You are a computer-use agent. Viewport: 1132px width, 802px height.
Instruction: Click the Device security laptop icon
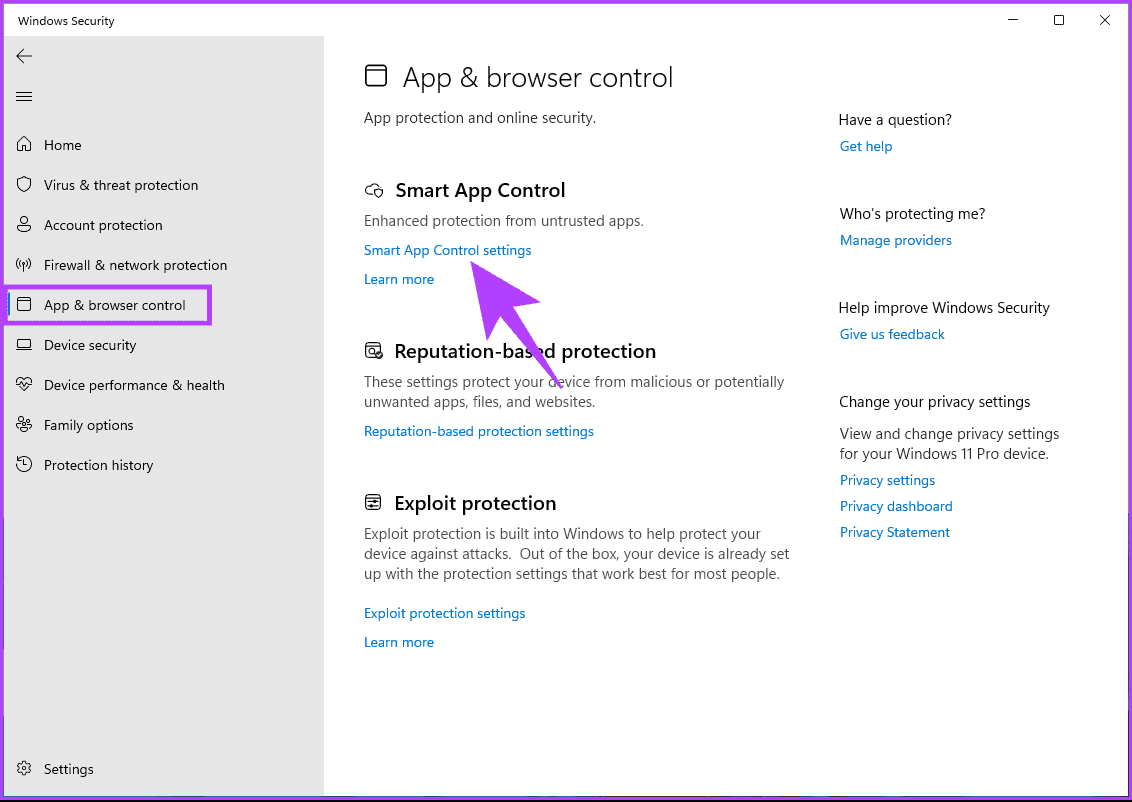[24, 345]
